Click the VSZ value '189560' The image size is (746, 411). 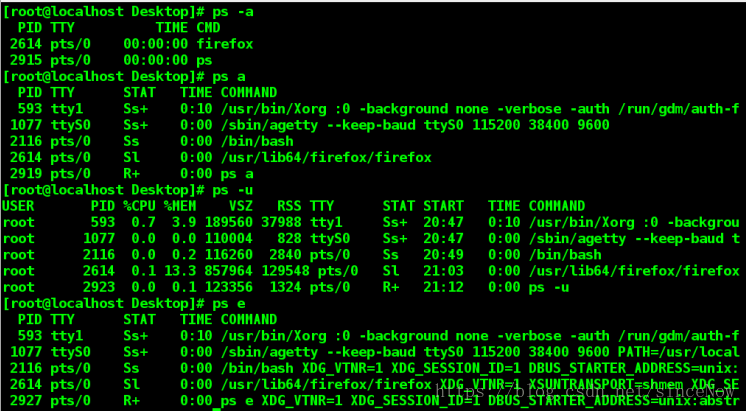tap(229, 222)
